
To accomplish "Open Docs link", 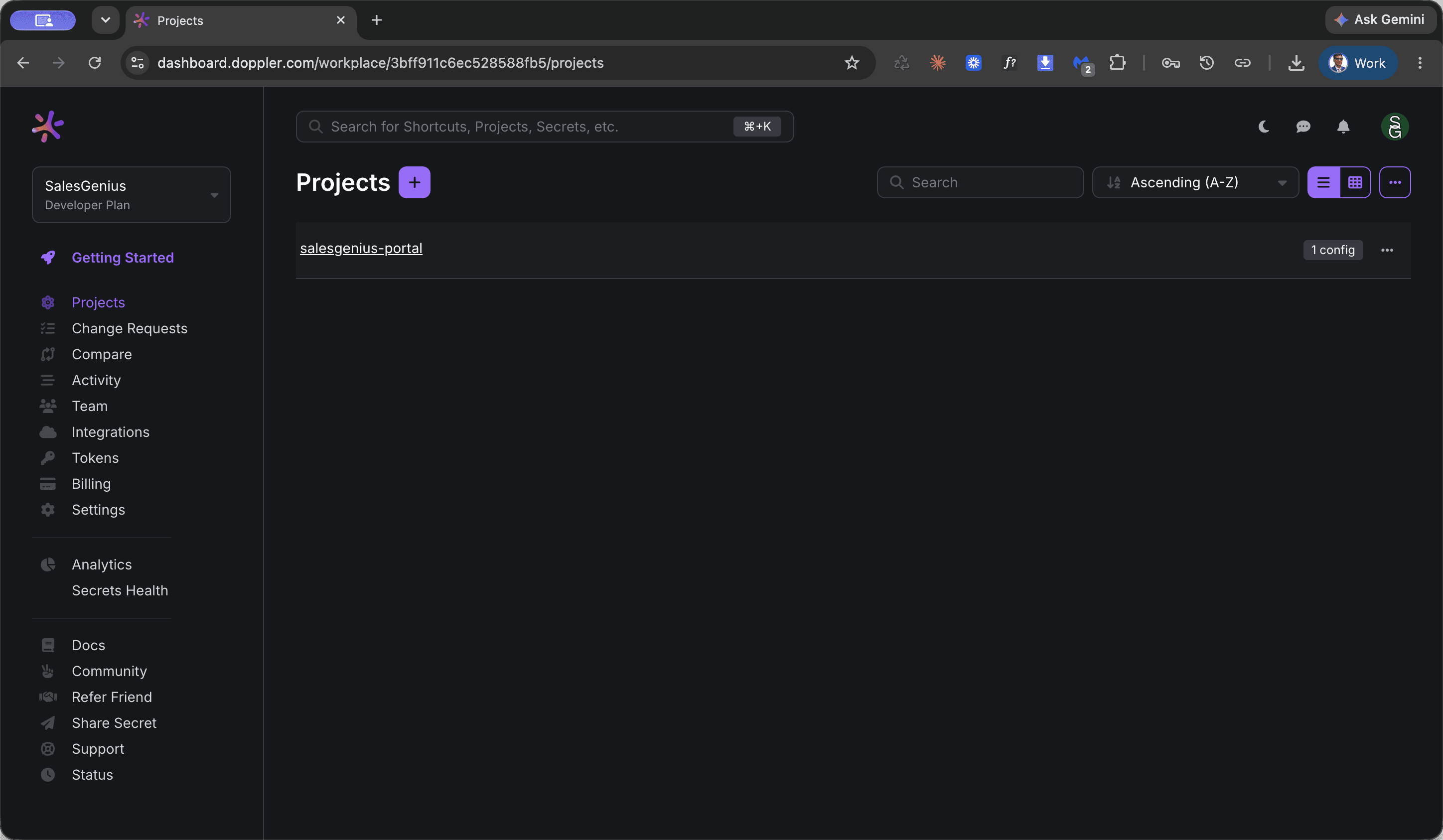I will coord(88,645).
